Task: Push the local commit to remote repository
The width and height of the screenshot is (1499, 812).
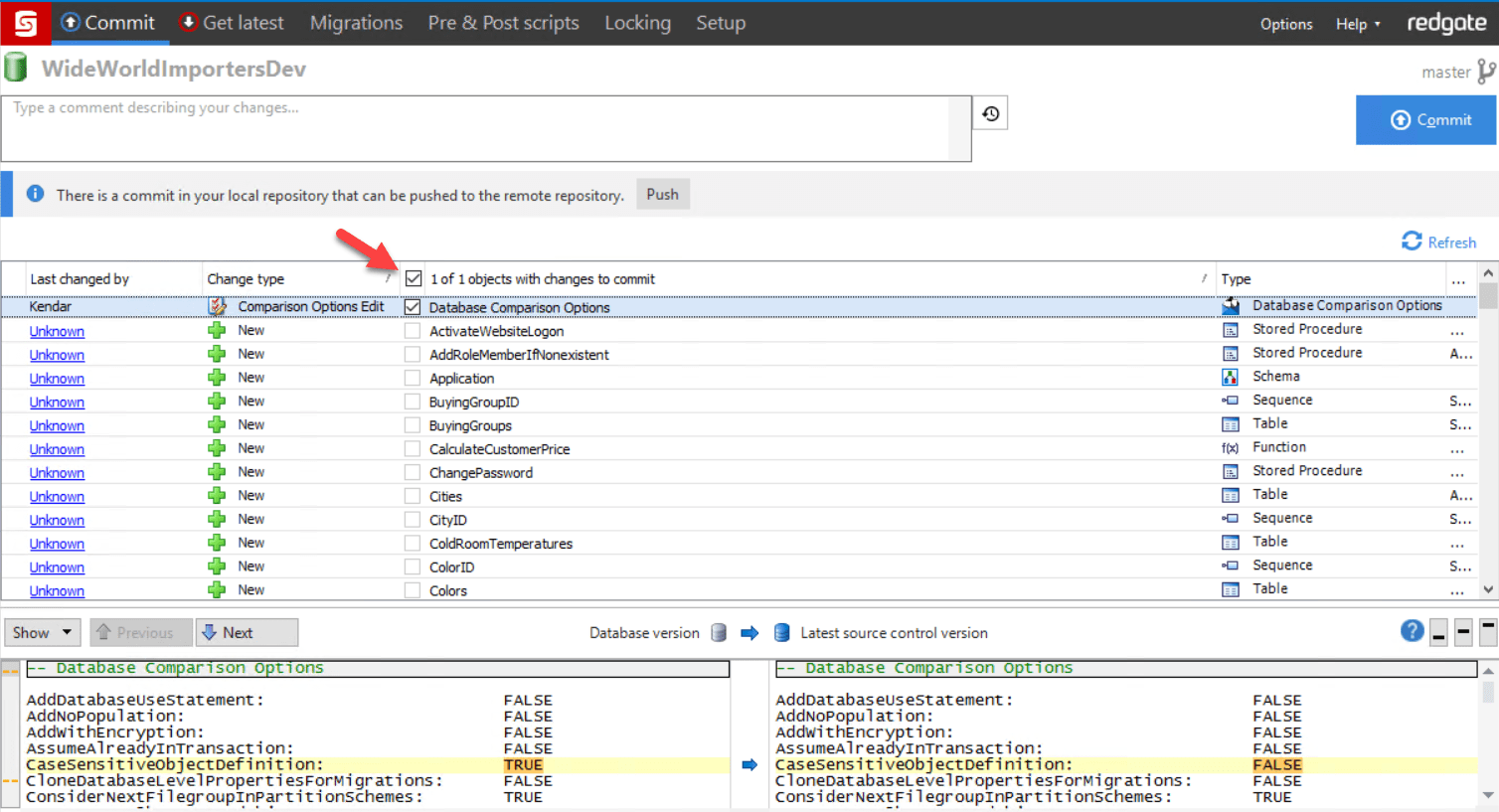Action: tap(662, 194)
